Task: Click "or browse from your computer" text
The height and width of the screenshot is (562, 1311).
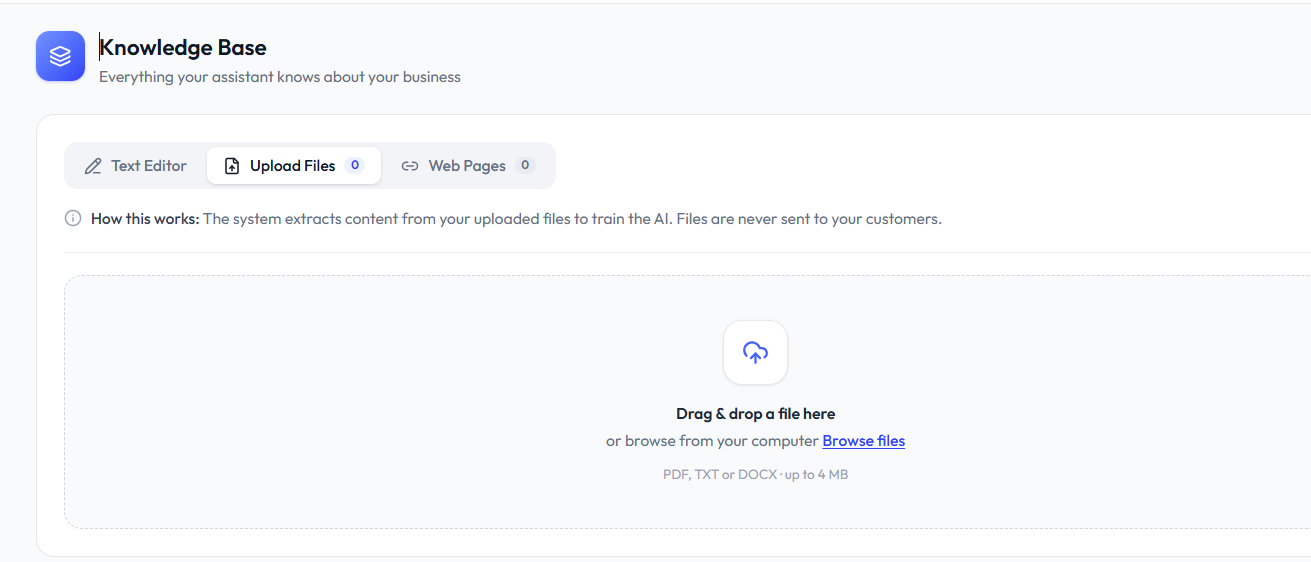Action: pos(712,441)
